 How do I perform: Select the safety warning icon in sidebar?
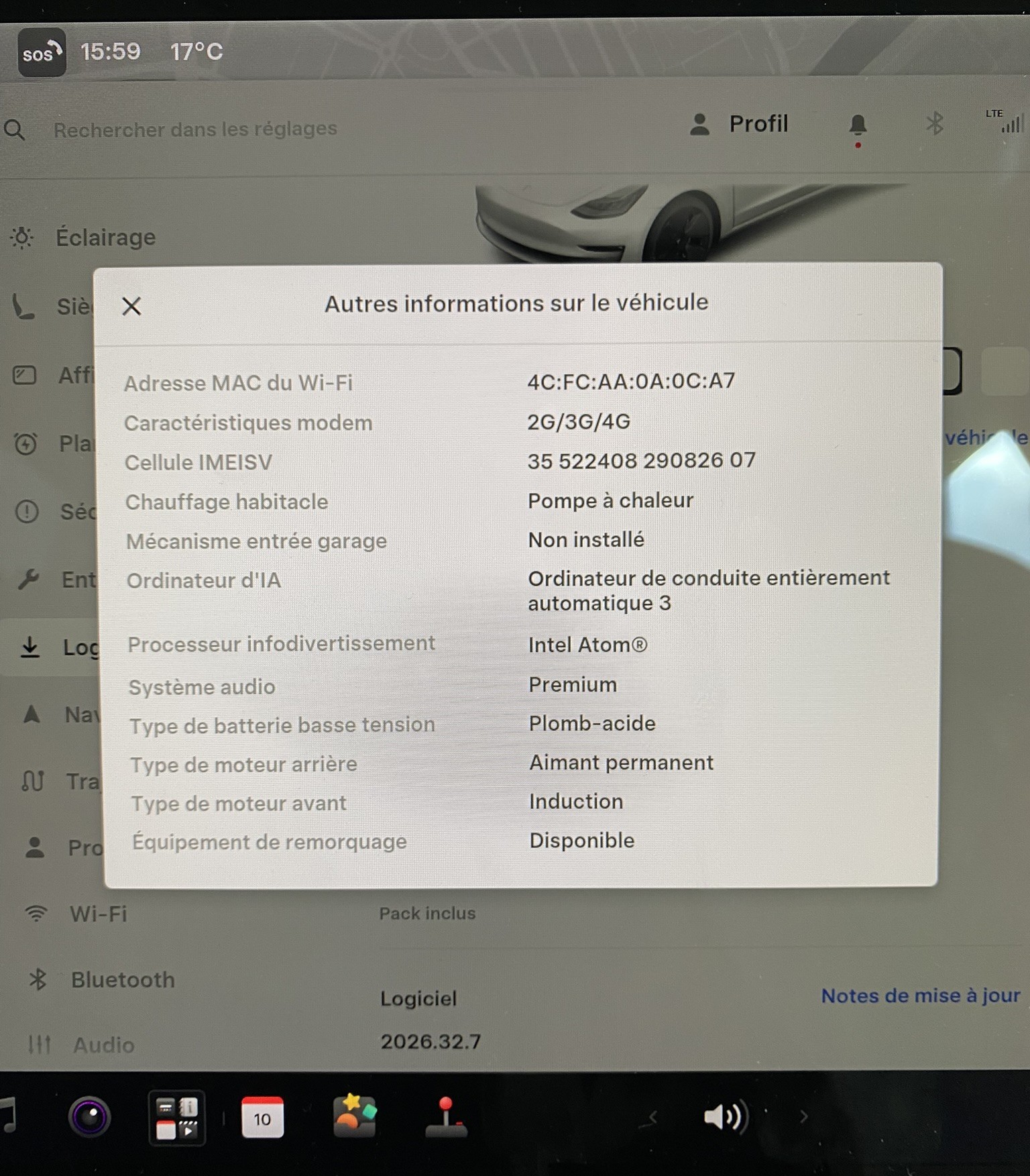tap(27, 512)
